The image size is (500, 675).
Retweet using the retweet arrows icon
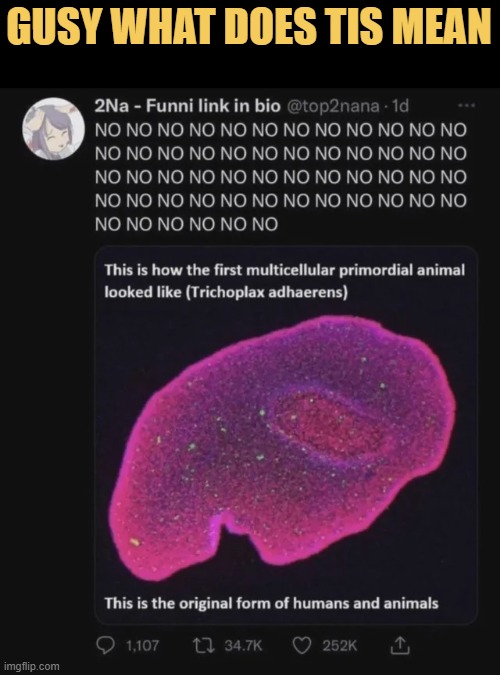(202, 646)
